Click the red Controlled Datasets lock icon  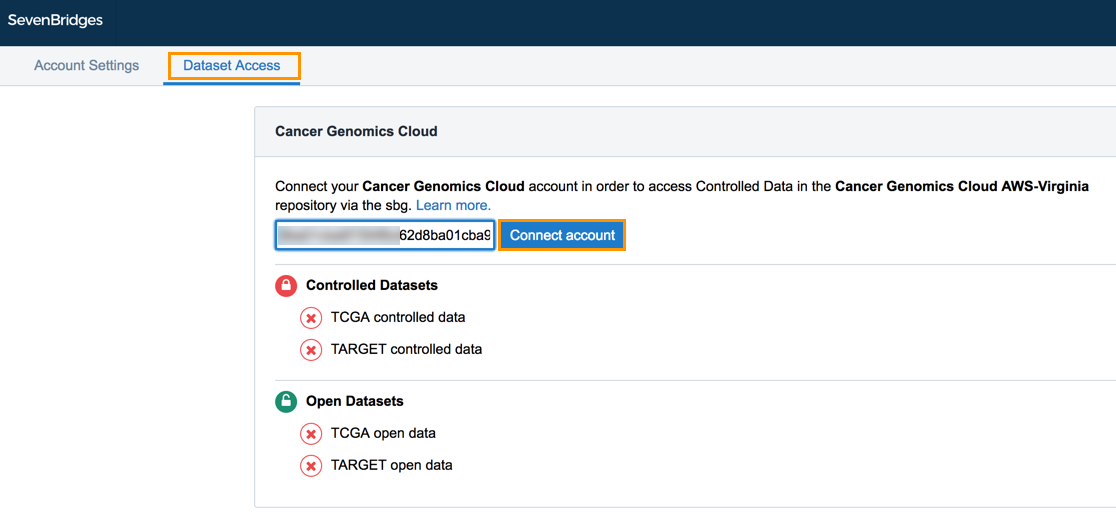(286, 286)
